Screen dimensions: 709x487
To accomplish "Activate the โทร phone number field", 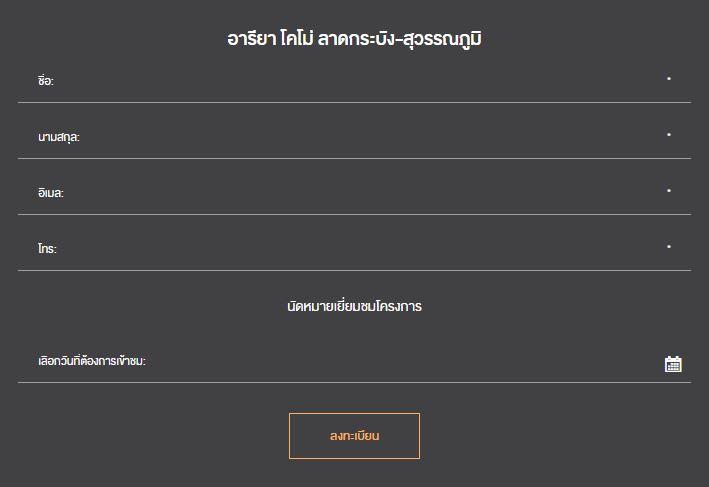I will pos(350,249).
